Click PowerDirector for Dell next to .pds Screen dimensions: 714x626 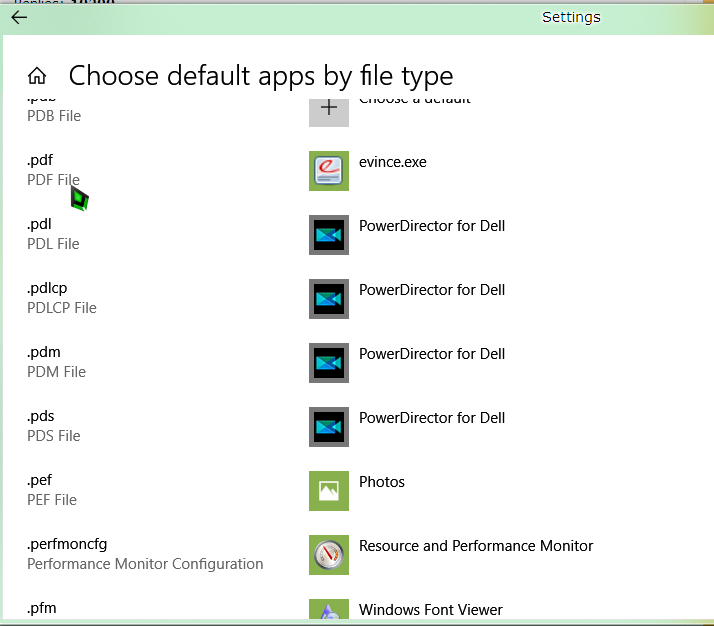[x=432, y=418]
